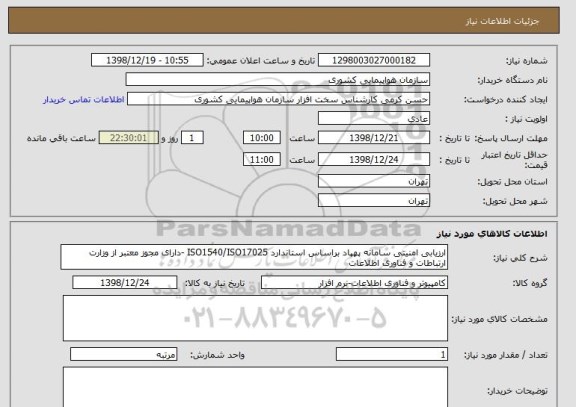
Task: Click the label اولویت نیاز
Action: [x=526, y=119]
